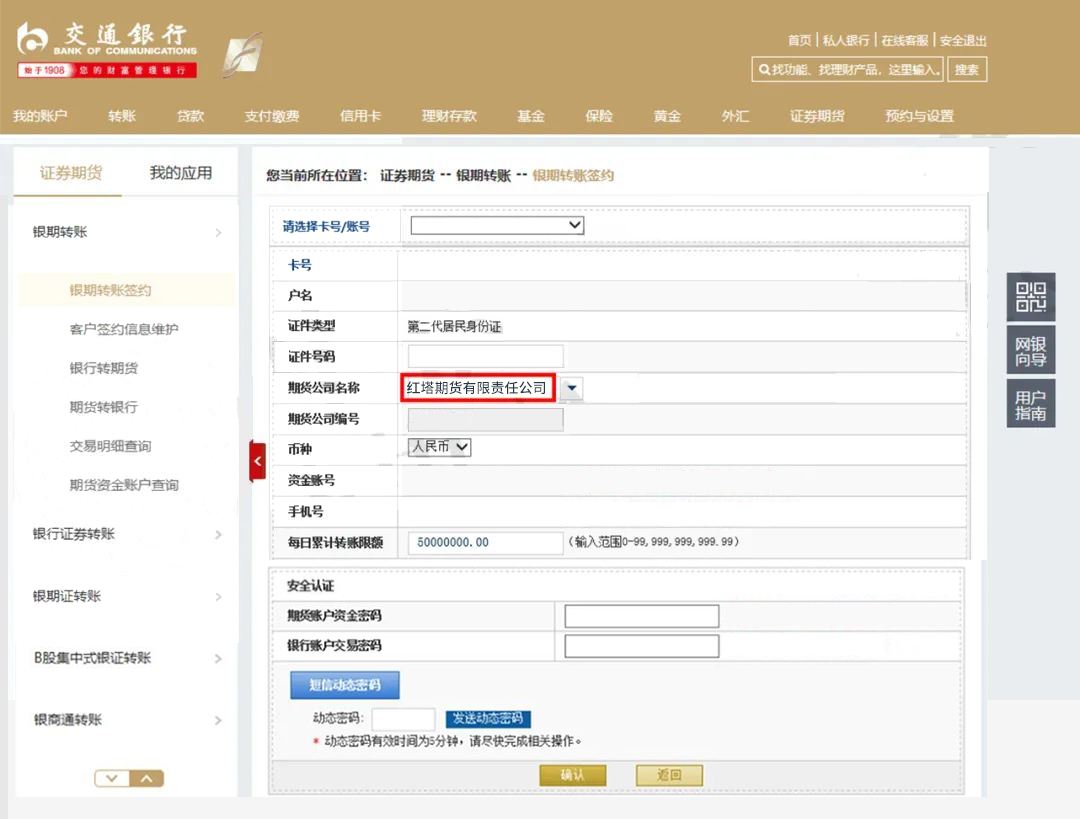1080x819 pixels.
Task: Click sidebar scroll-up arrow button
Action: point(147,778)
